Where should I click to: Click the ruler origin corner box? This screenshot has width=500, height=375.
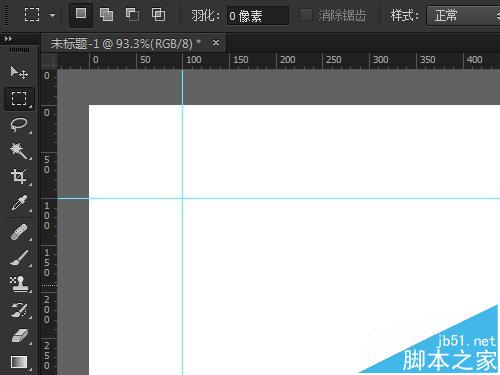[x=49, y=61]
